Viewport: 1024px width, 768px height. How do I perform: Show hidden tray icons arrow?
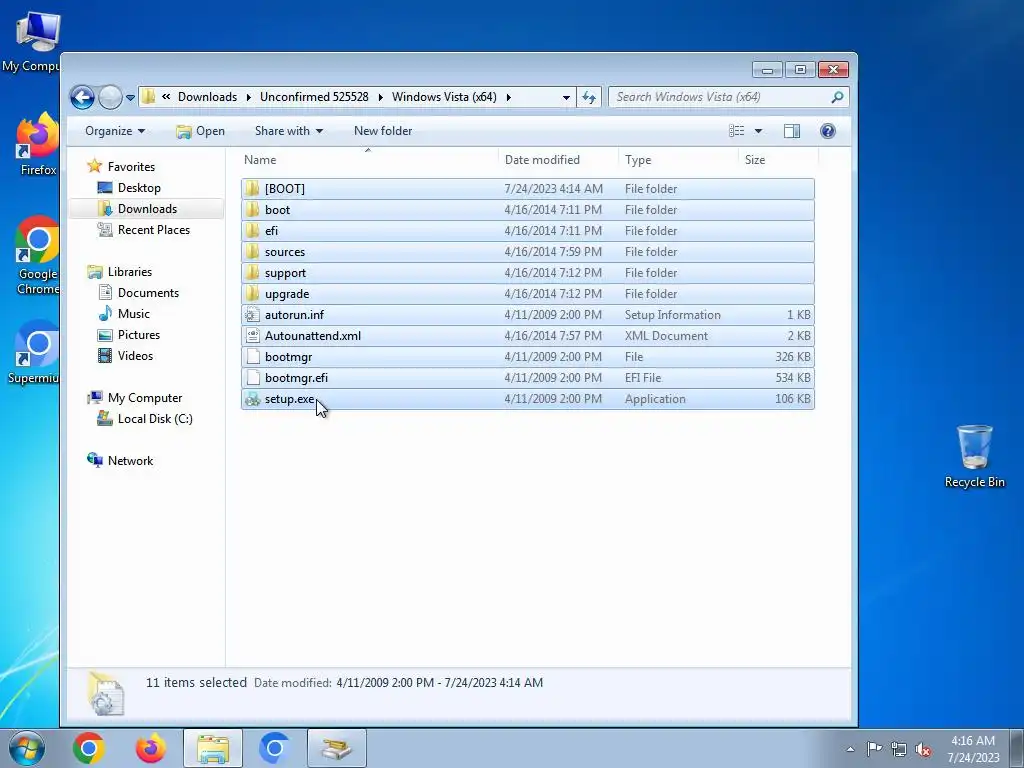tap(850, 749)
